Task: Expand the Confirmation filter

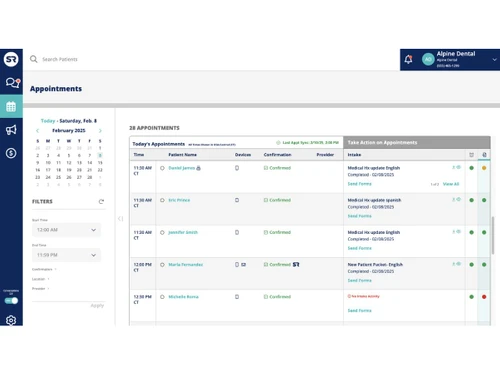Action: [44, 269]
